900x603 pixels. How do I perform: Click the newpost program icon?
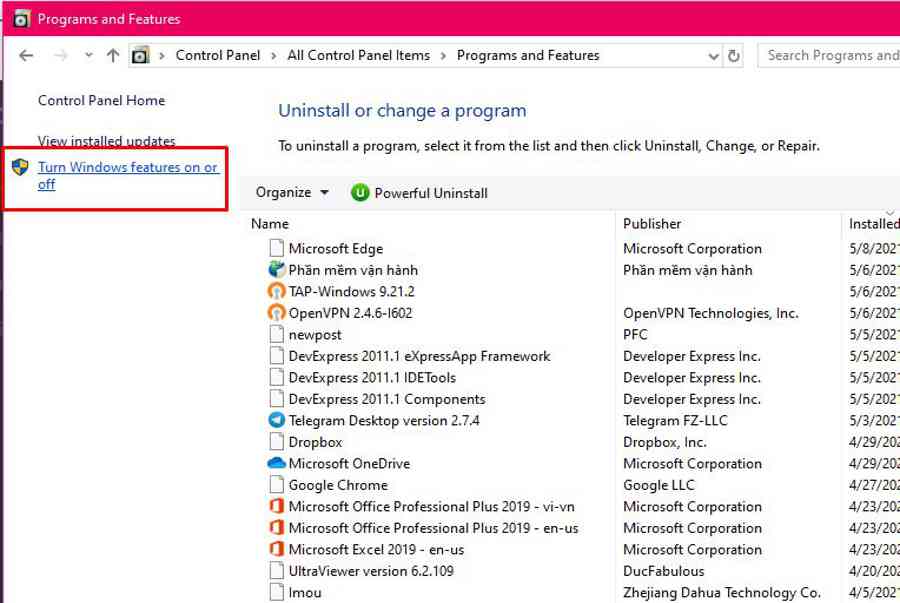(277, 334)
